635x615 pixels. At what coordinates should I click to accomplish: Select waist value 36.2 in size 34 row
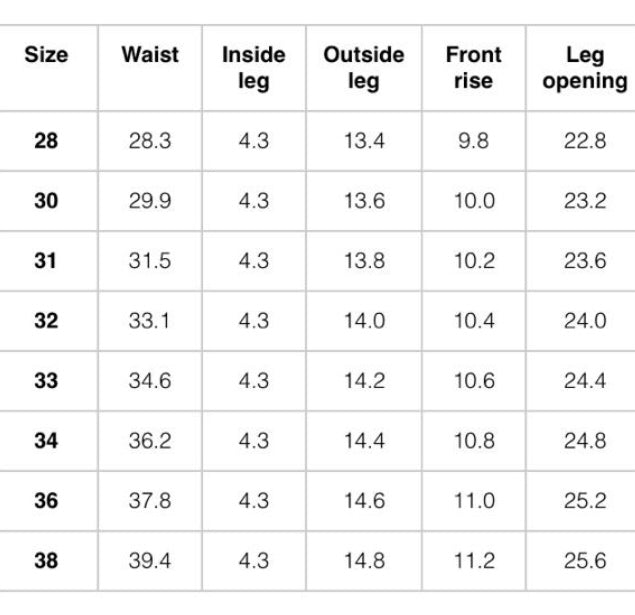point(150,441)
